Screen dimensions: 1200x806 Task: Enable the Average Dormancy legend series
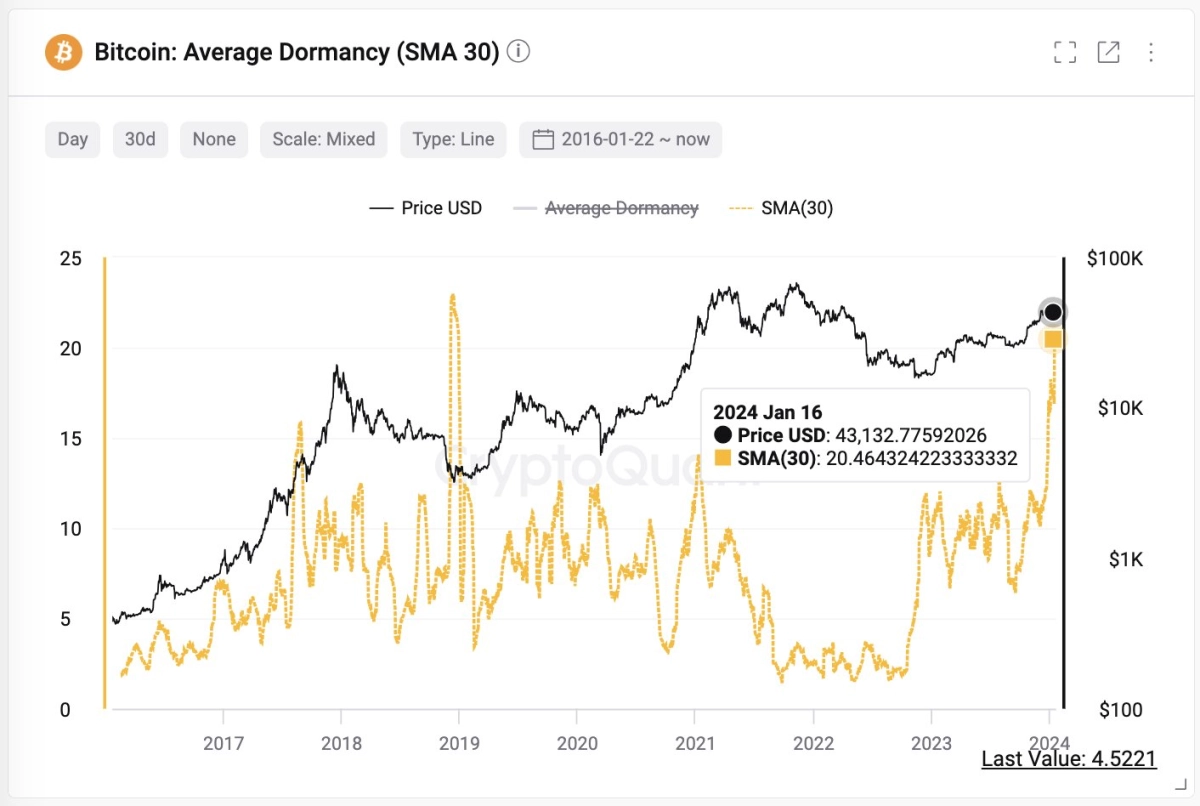(605, 208)
